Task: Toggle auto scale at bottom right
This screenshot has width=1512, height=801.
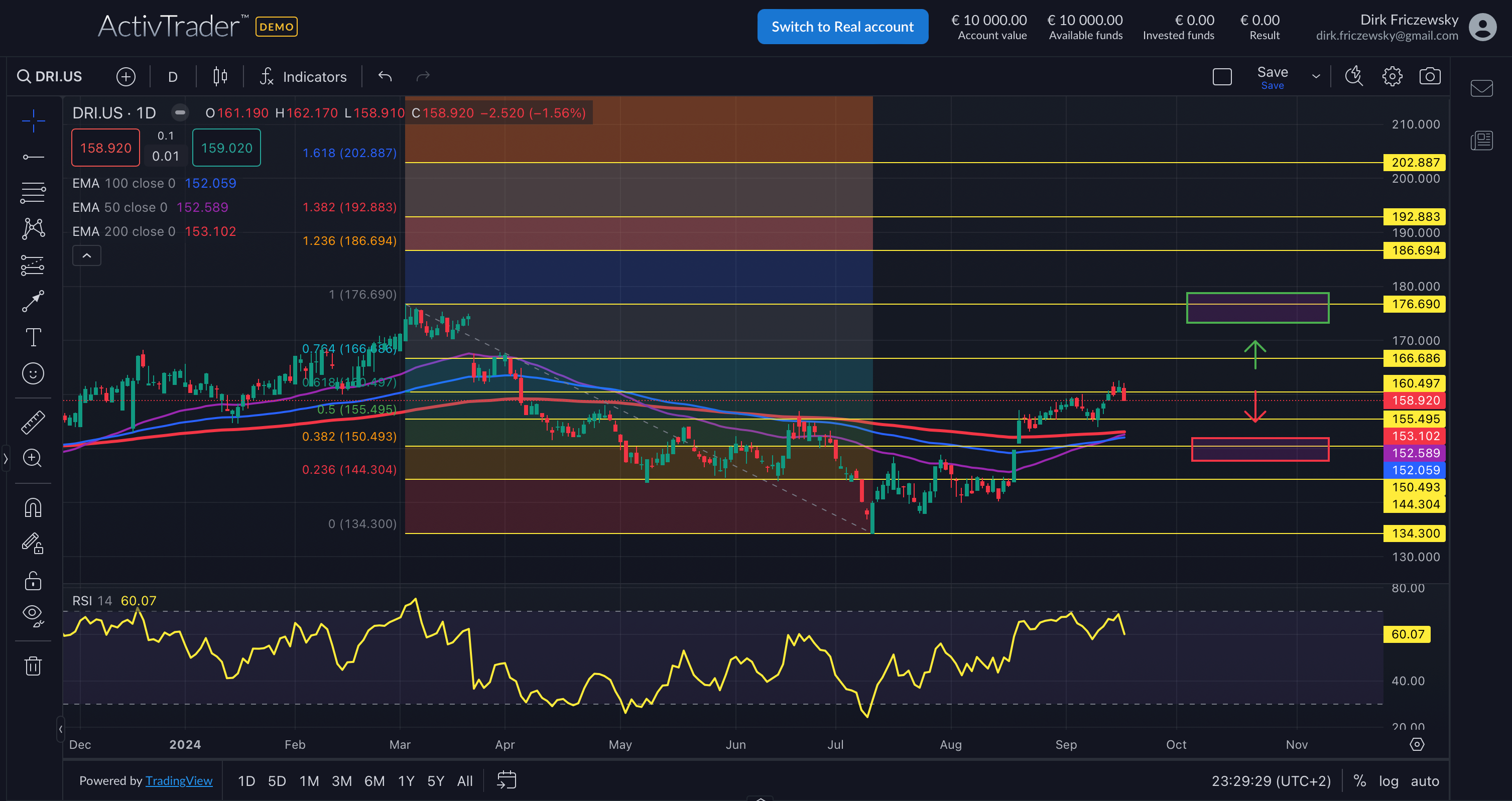Action: [1425, 781]
